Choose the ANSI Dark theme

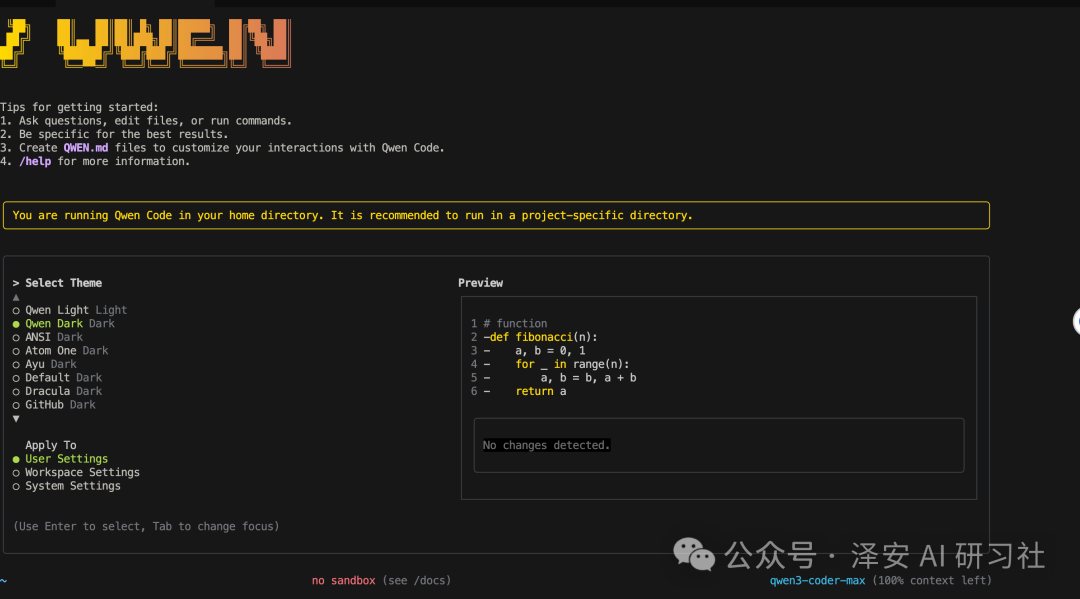click(x=48, y=337)
